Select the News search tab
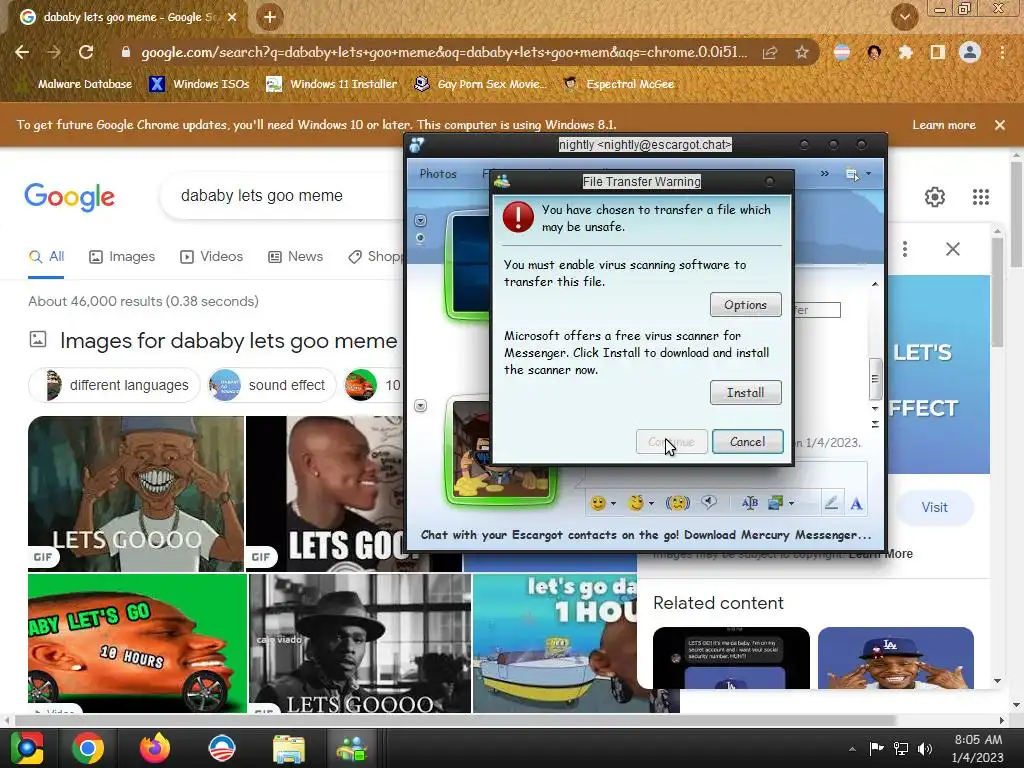 [296, 257]
